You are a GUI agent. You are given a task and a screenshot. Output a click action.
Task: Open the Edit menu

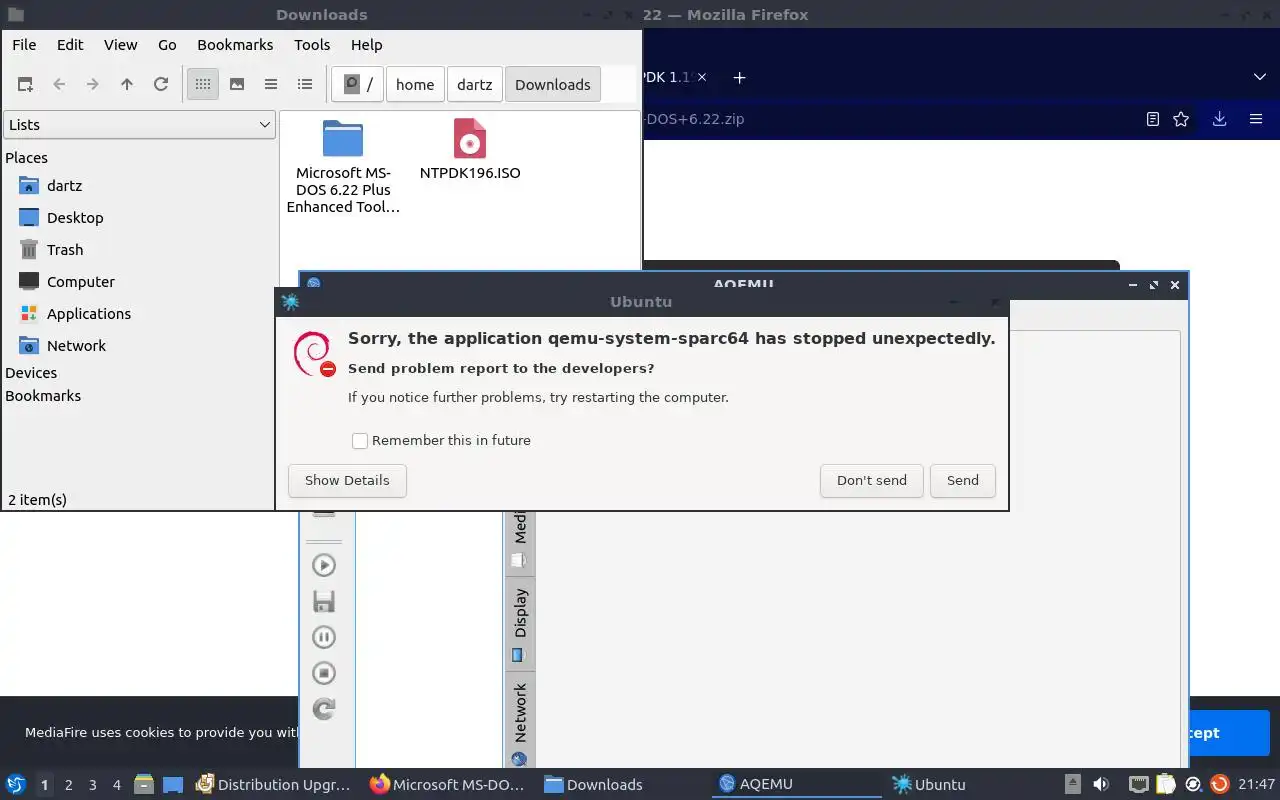[70, 45]
